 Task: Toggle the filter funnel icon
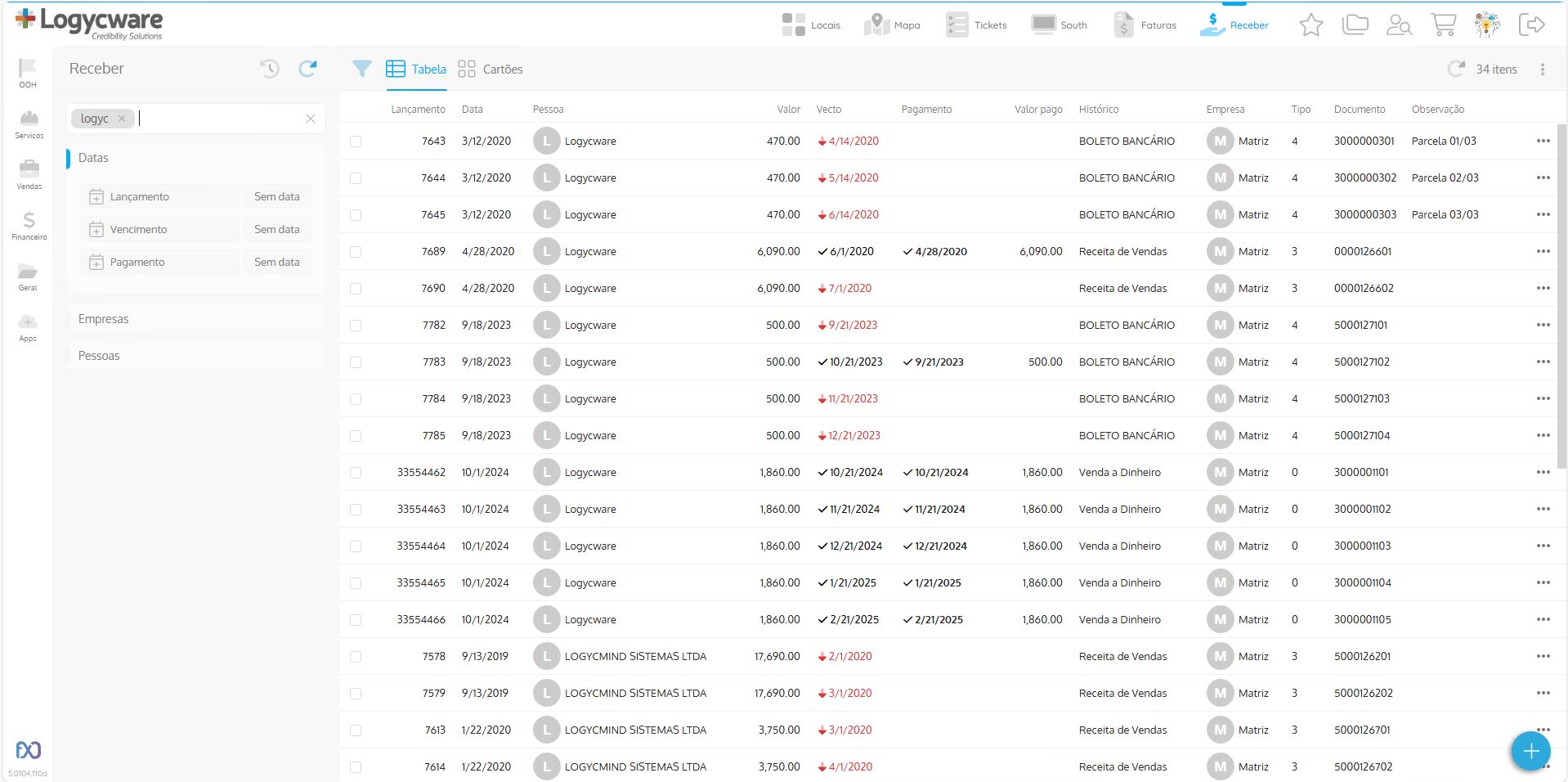pos(361,69)
